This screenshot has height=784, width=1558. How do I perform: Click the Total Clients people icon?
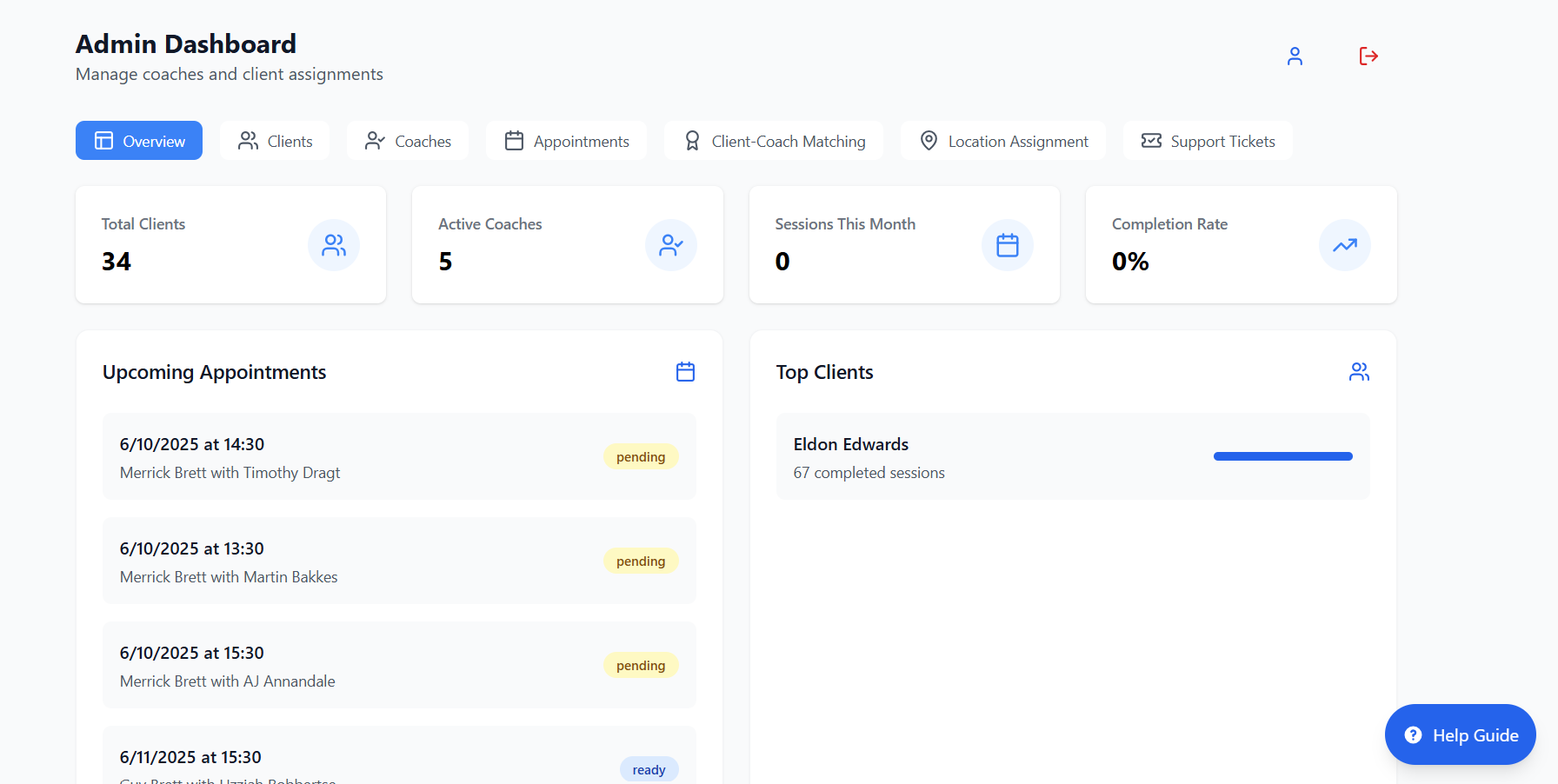click(334, 245)
